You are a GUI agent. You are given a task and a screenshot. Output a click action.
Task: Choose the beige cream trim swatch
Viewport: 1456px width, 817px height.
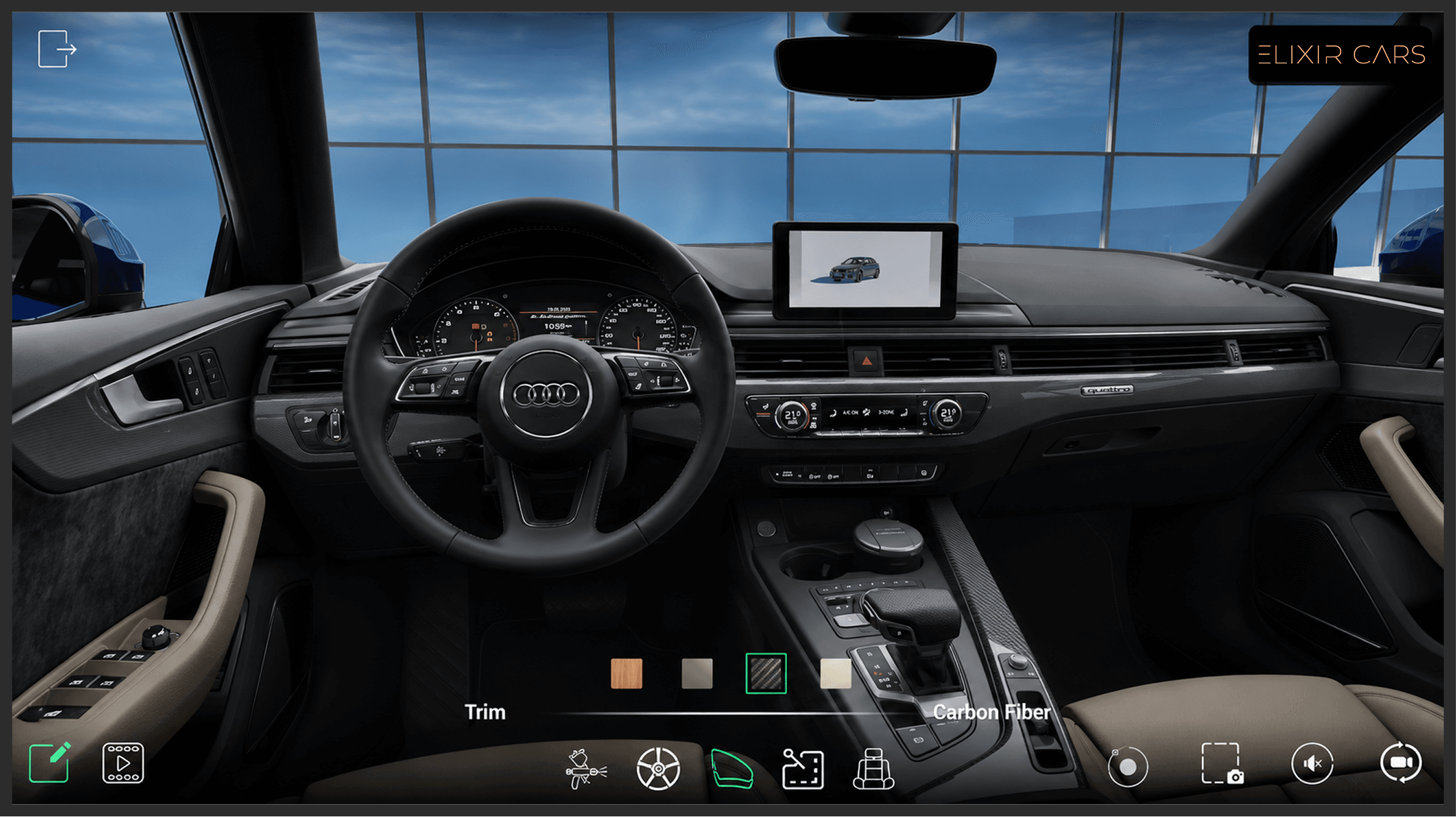(836, 673)
